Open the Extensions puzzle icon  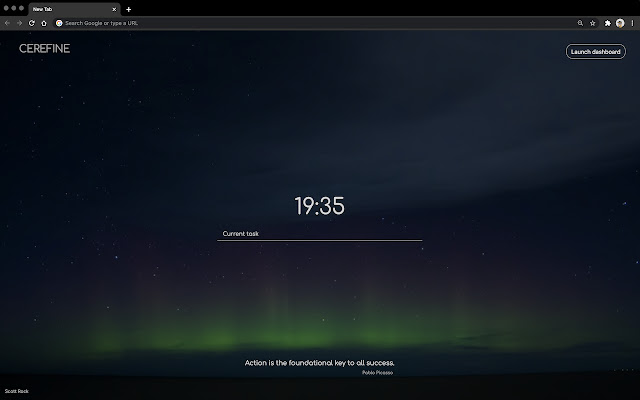click(607, 22)
